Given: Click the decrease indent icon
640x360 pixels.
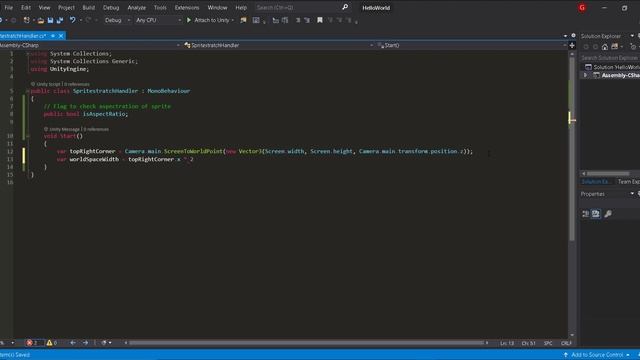Looking at the screenshot, I should point(298,20).
